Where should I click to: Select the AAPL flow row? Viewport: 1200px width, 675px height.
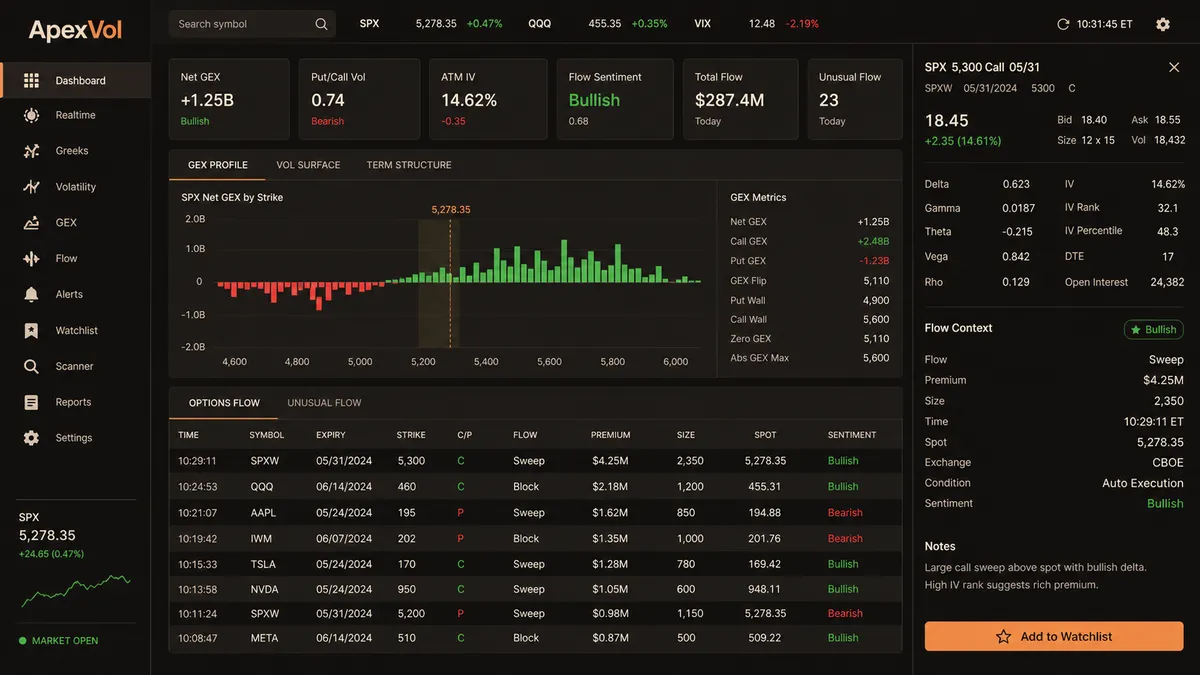click(x=535, y=513)
